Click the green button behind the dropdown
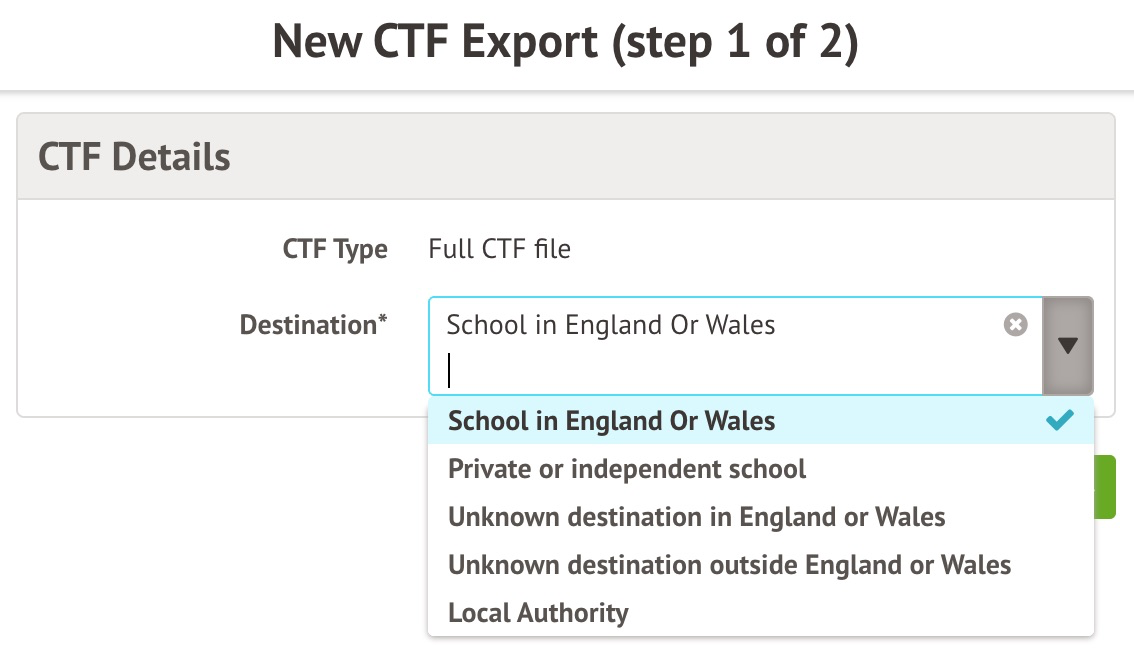 1106,487
